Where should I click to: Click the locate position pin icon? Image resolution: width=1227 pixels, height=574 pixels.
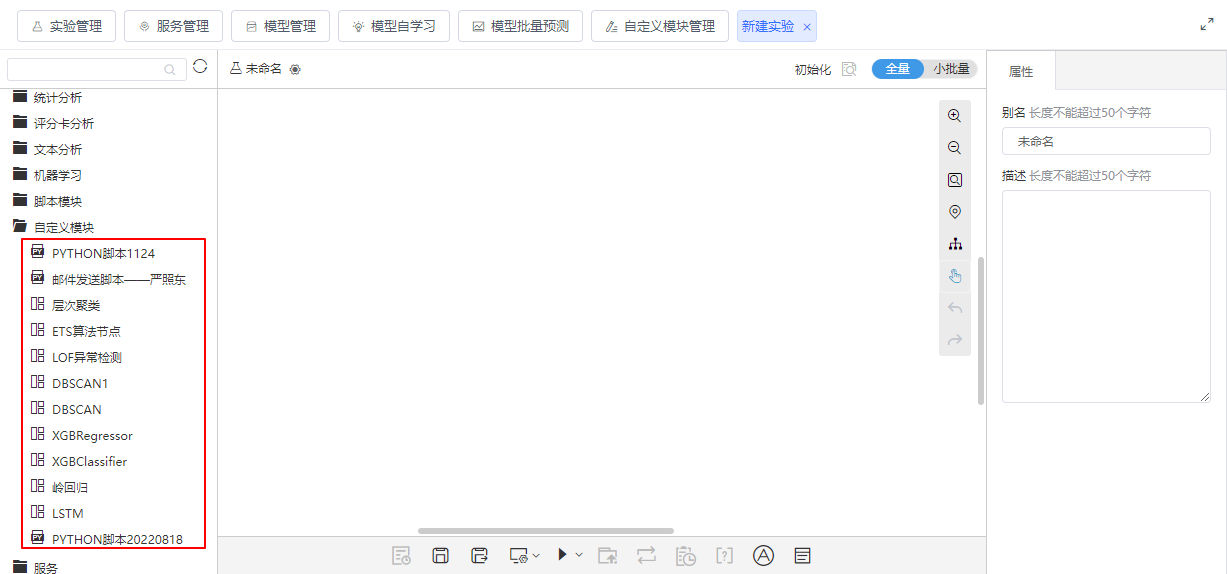954,212
